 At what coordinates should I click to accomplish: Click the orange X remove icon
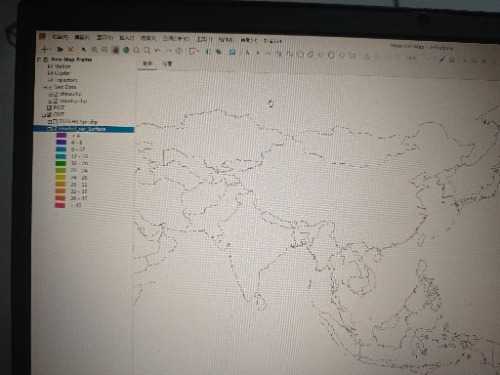(71, 50)
